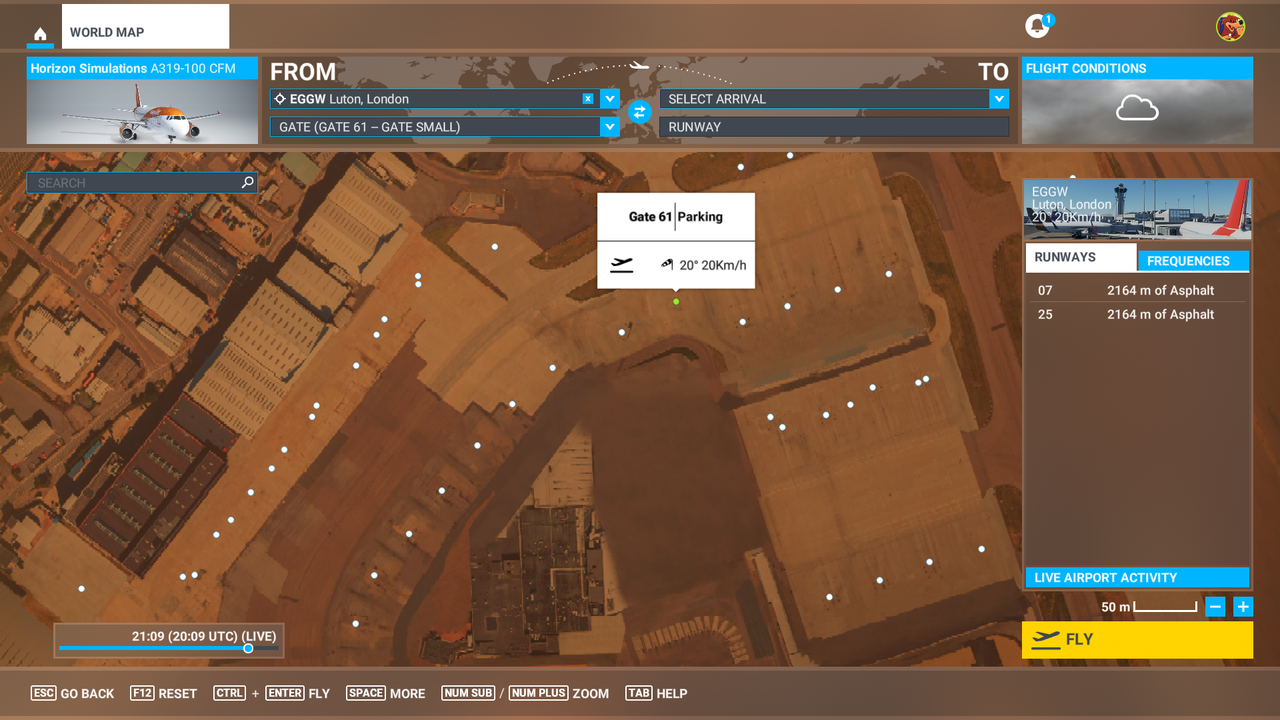Click the wind sock icon in tooltip

pyautogui.click(x=667, y=265)
